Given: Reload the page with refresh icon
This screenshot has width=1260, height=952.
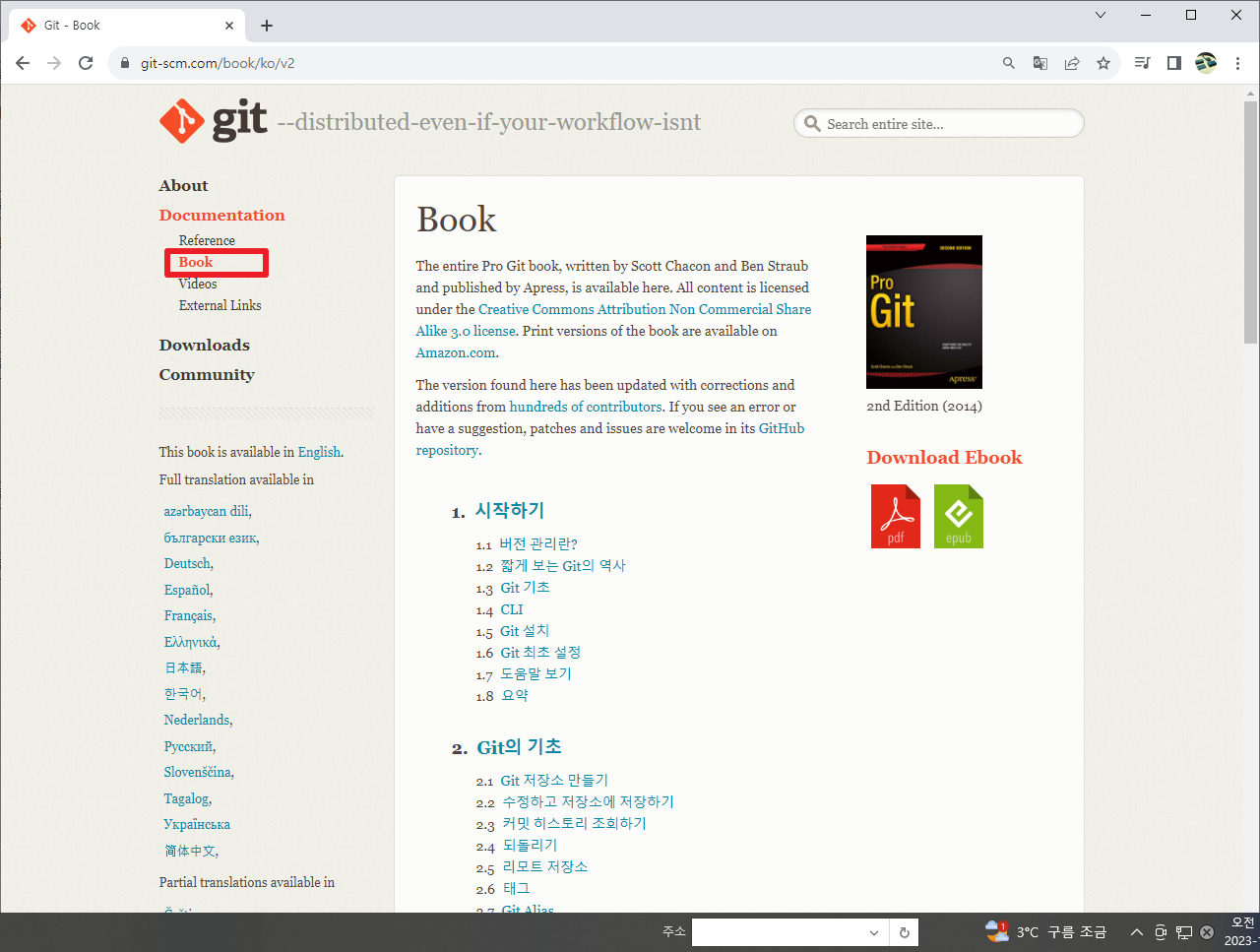Looking at the screenshot, I should click(86, 63).
